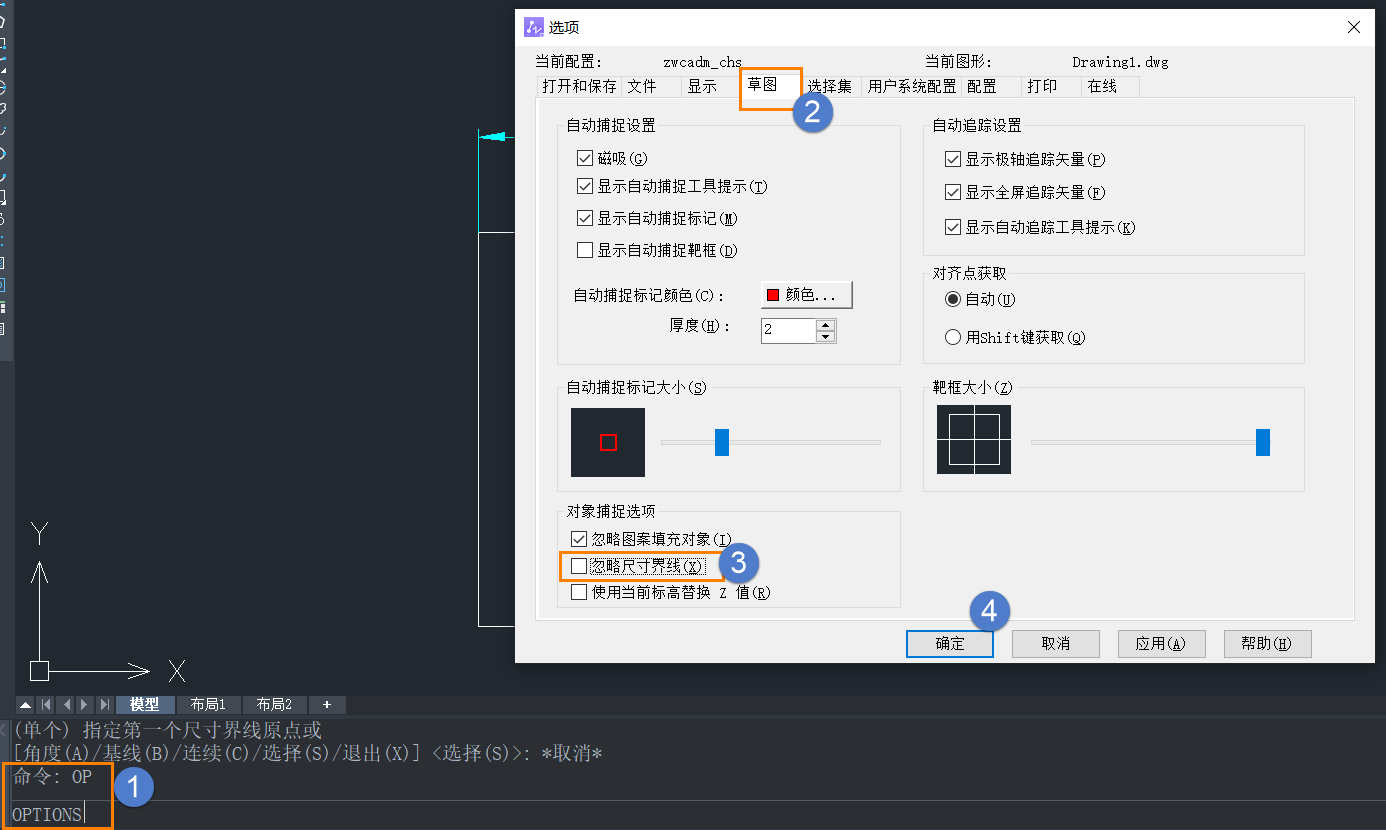1386x830 pixels.
Task: Click the 靶框大小 slider handle
Action: tap(1263, 442)
